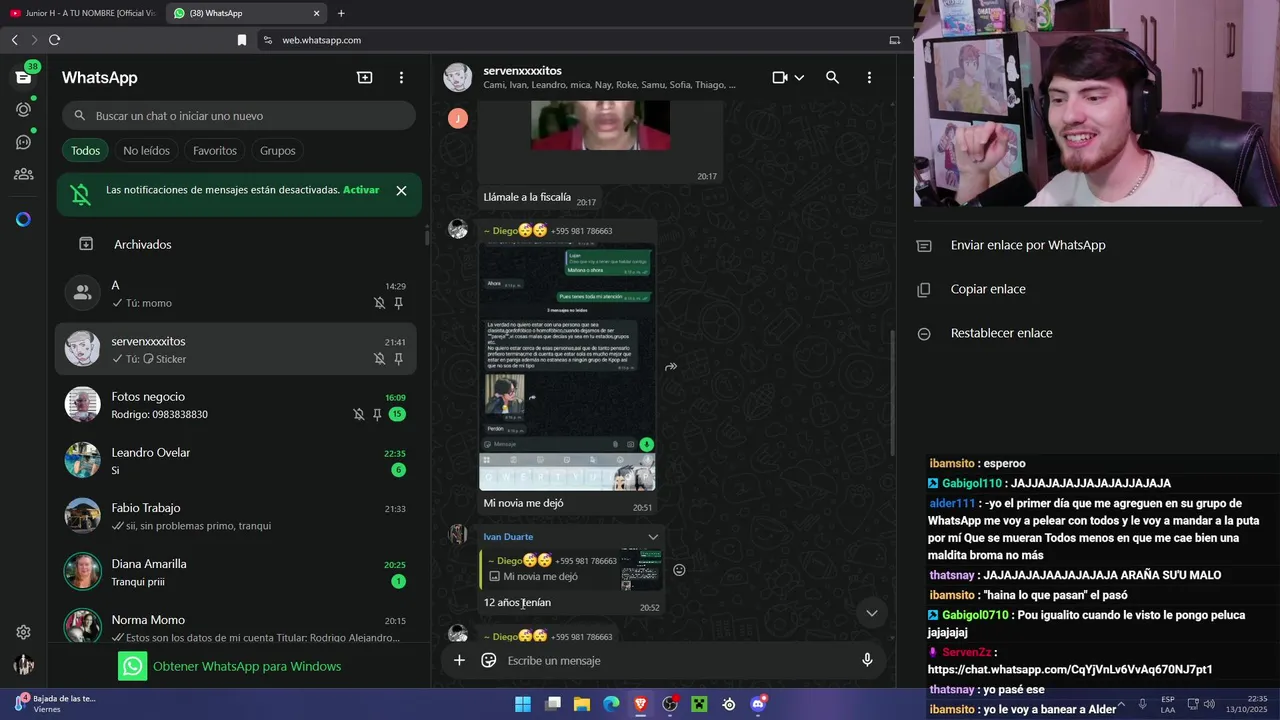Click the web.whatsapp.com address bar
Image resolution: width=1280 pixels, height=720 pixels.
click(x=321, y=40)
